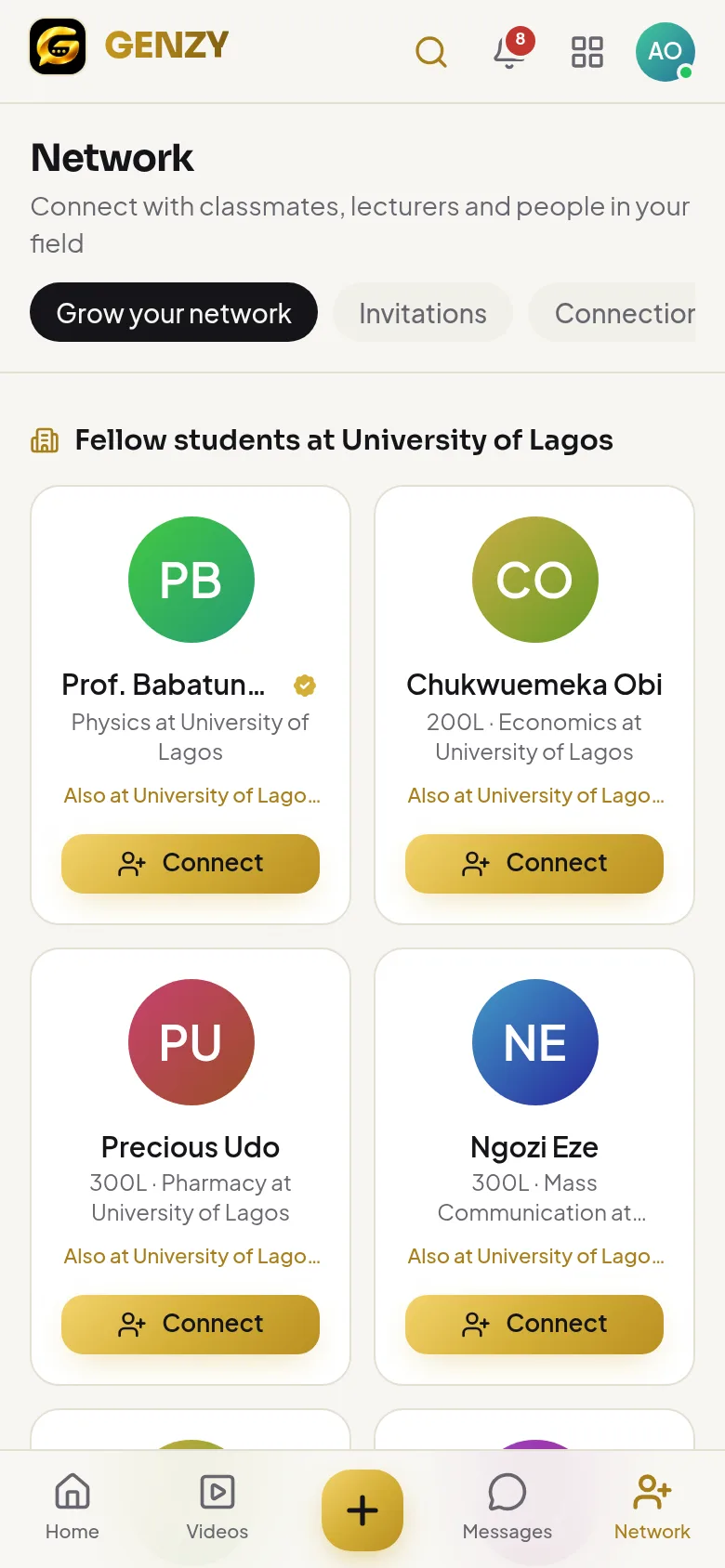Switch to the Connections tab
725x1568 pixels.
coord(612,312)
